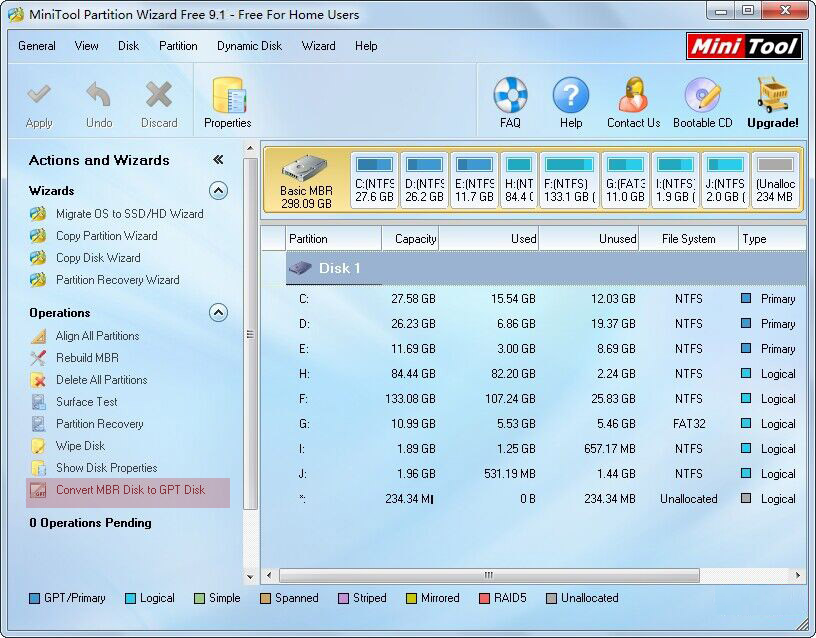Click the Apply checkmark toolbar icon
Screen dimensions: 816x638
(x=39, y=98)
